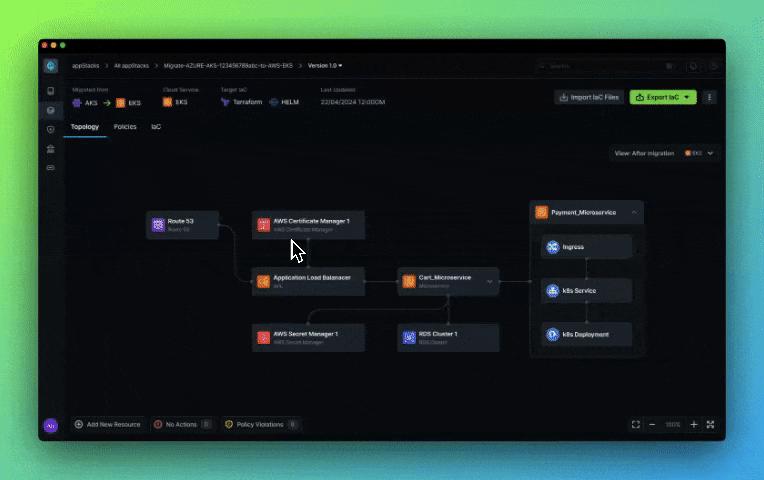This screenshot has height=480, width=764.
Task: Select the AWS Secret Manager 1 icon
Action: (x=264, y=337)
